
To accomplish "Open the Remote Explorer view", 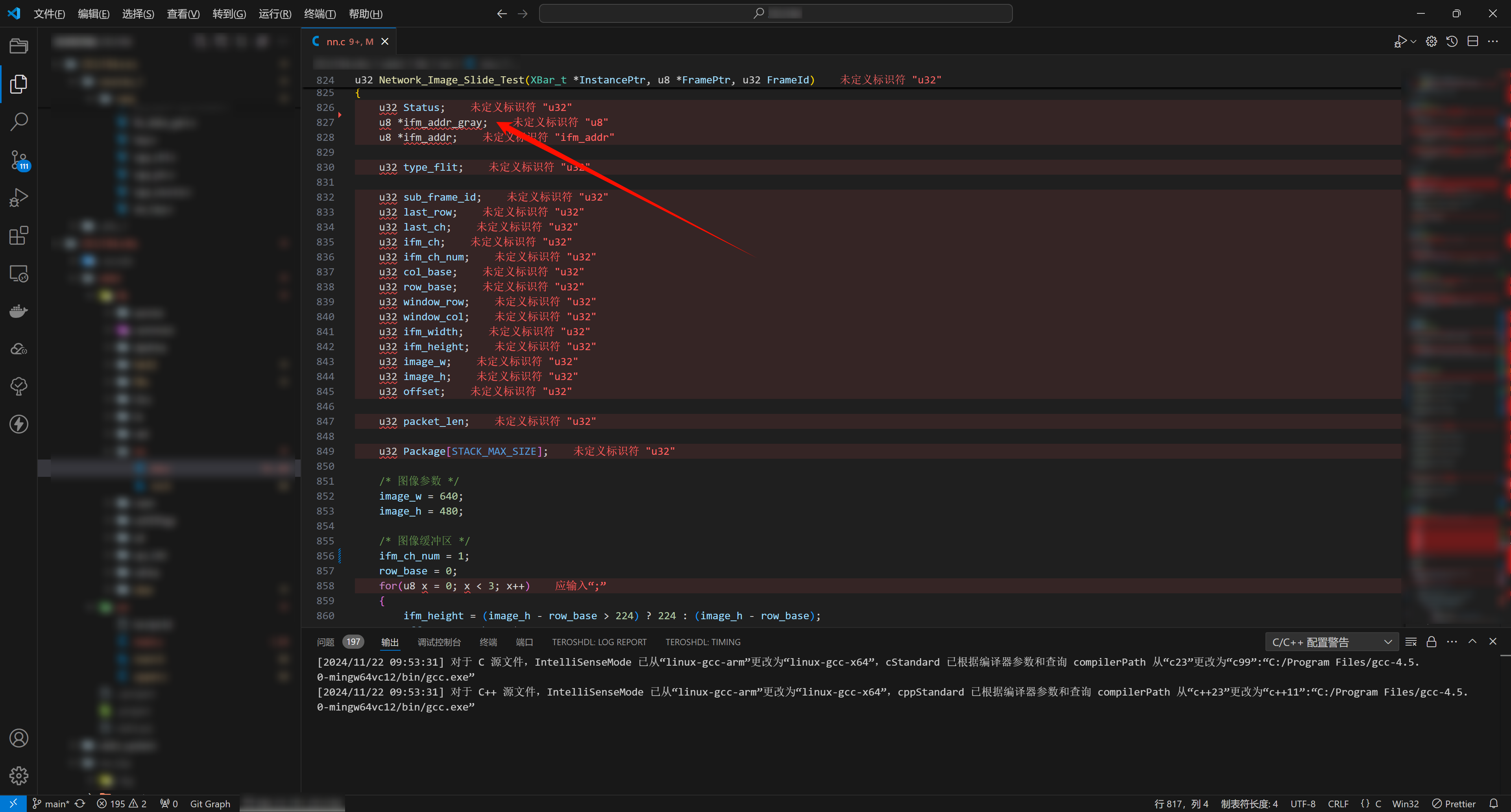I will pyautogui.click(x=19, y=273).
